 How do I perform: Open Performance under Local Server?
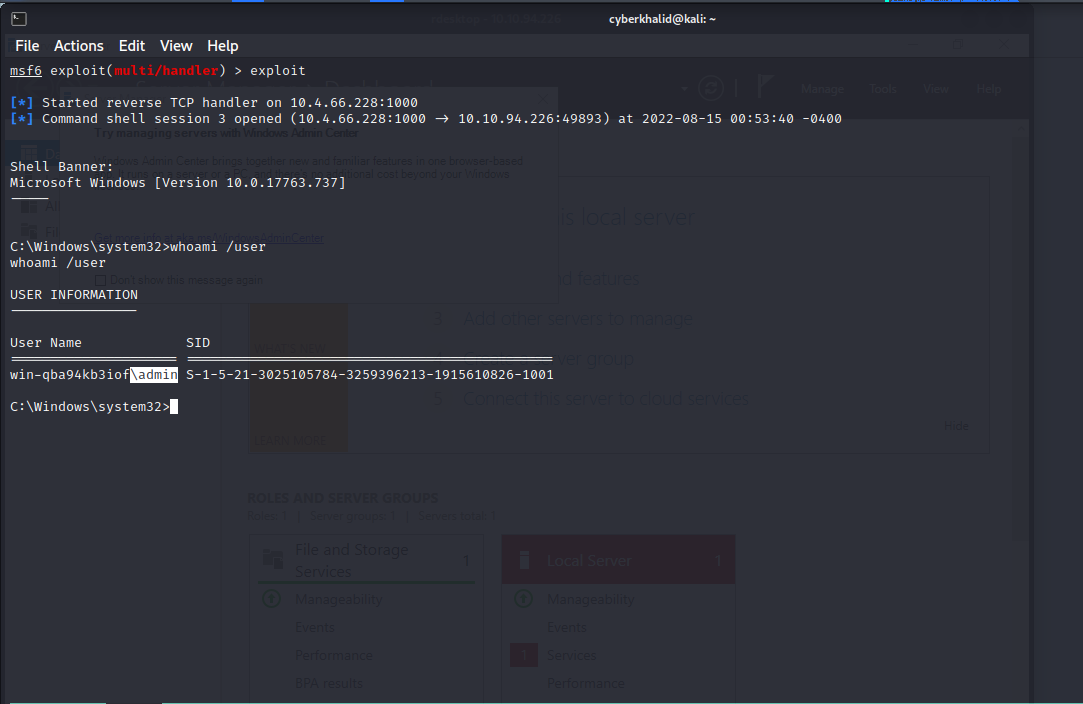click(x=586, y=683)
